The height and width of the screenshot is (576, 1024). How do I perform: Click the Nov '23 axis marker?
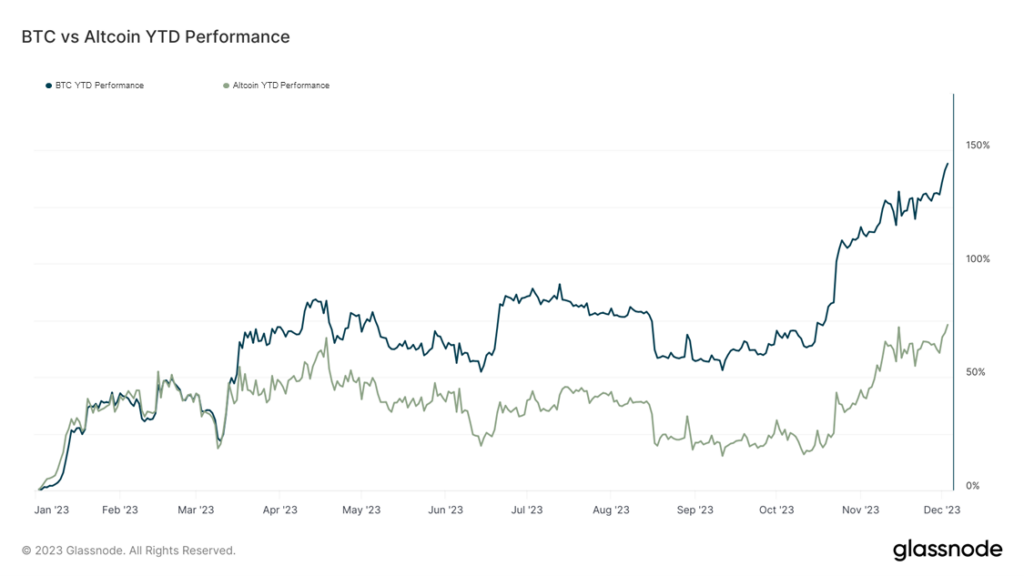point(860,510)
